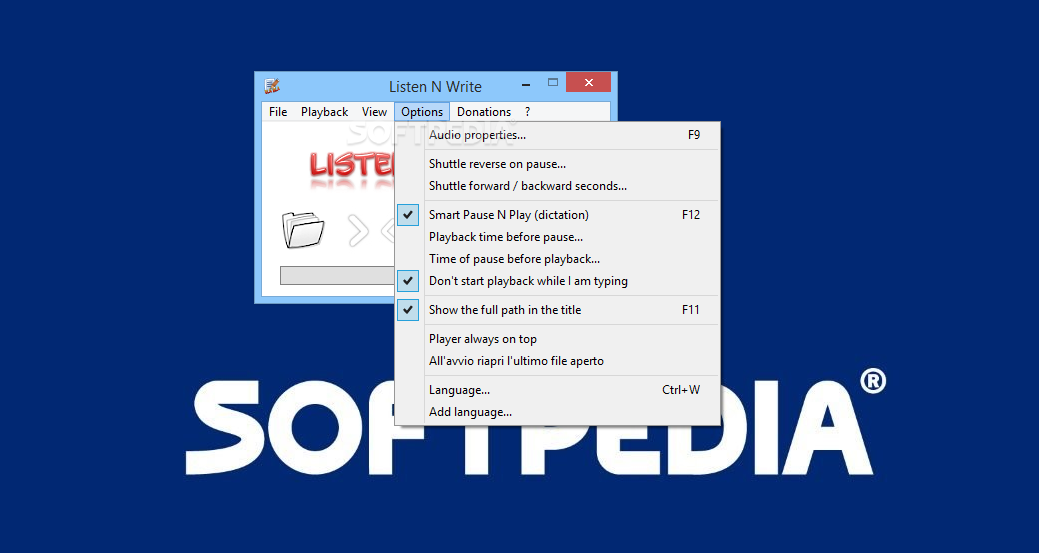This screenshot has height=553, width=1039.
Task: Select Shuttle forward / backward seconds...
Action: pos(557,186)
